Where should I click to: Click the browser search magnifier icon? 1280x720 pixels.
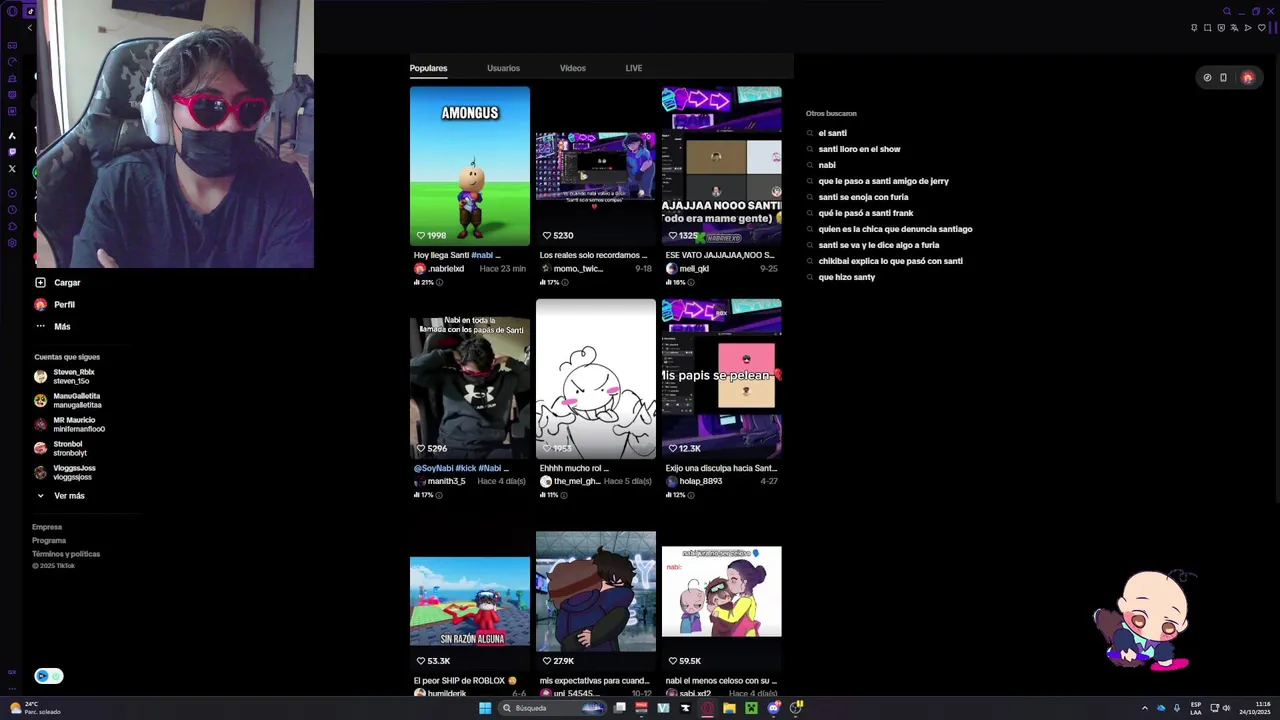[1226, 12]
